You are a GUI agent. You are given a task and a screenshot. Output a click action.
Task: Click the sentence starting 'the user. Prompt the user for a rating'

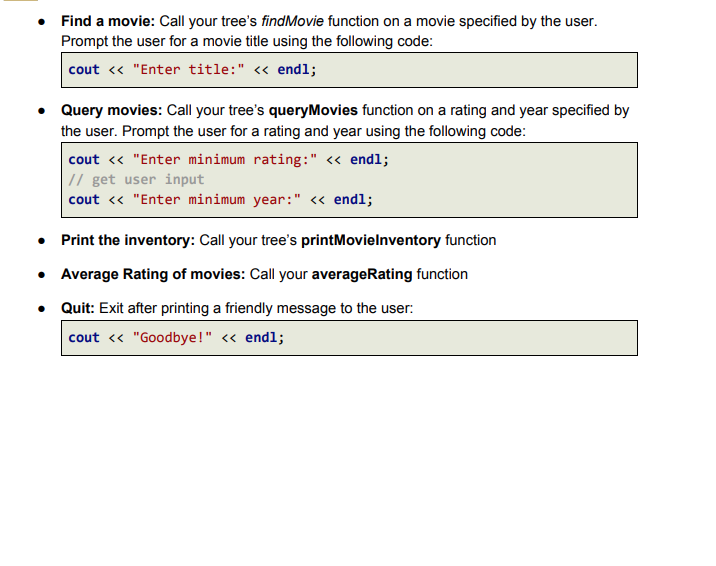294,131
